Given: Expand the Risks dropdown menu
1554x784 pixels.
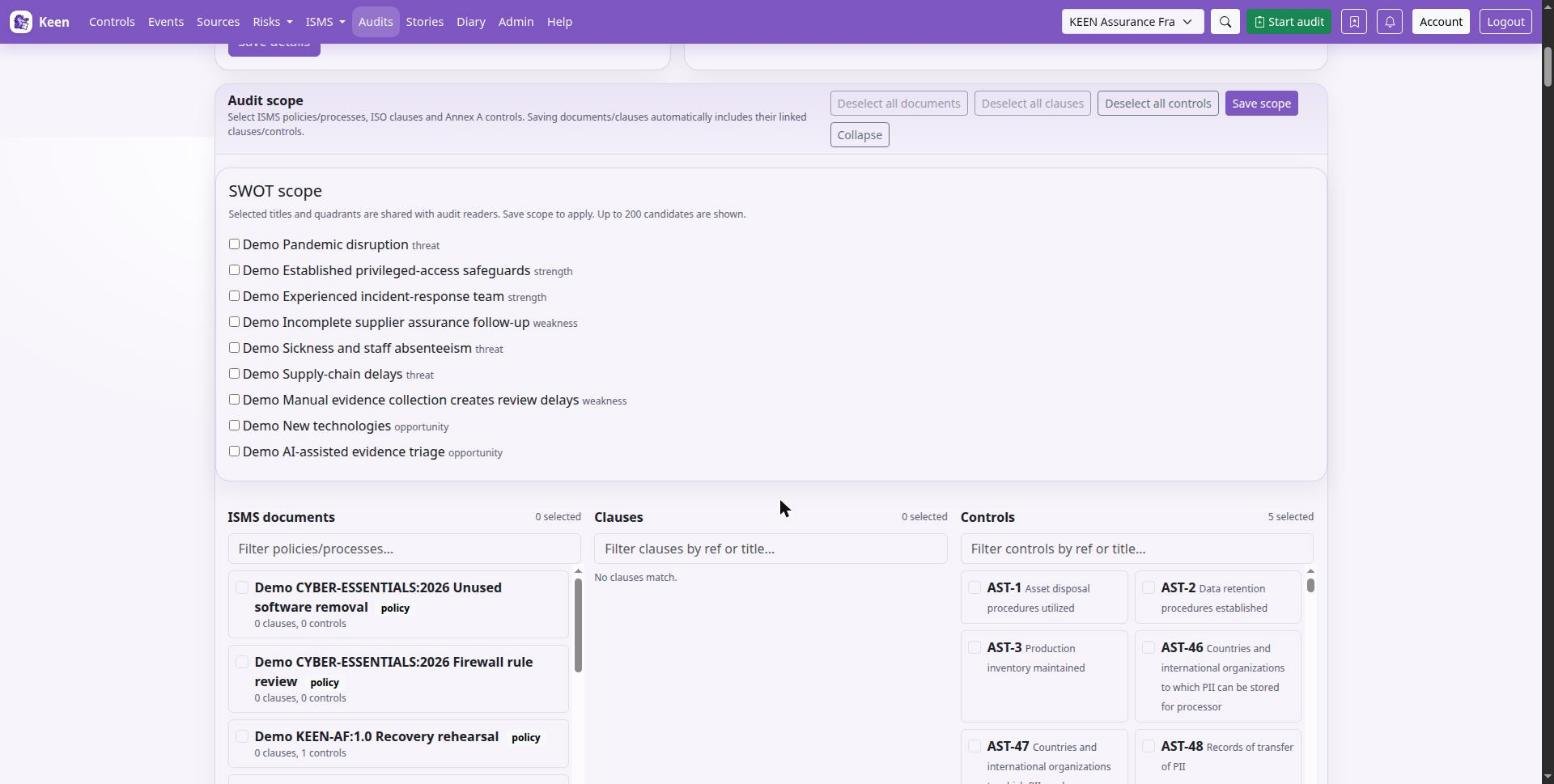Looking at the screenshot, I should click(272, 22).
